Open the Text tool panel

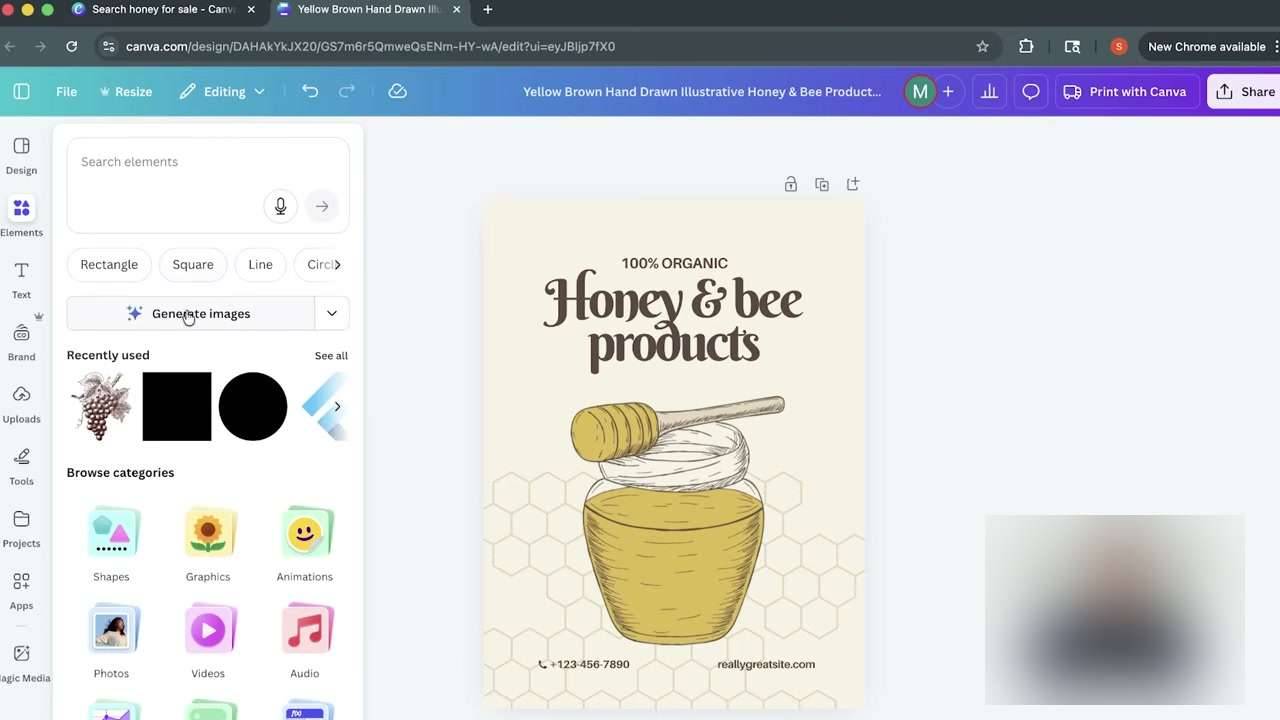[x=21, y=280]
